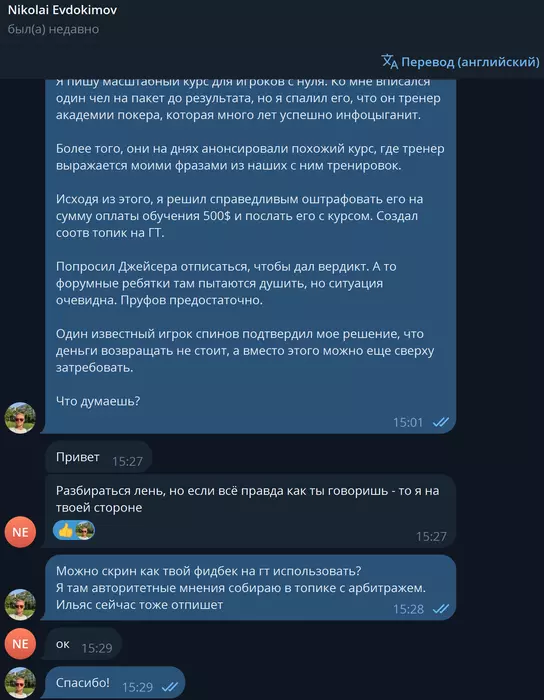This screenshot has height=700, width=544.
Task: Click the thumbs-up reaction on message
Action: 66,530
